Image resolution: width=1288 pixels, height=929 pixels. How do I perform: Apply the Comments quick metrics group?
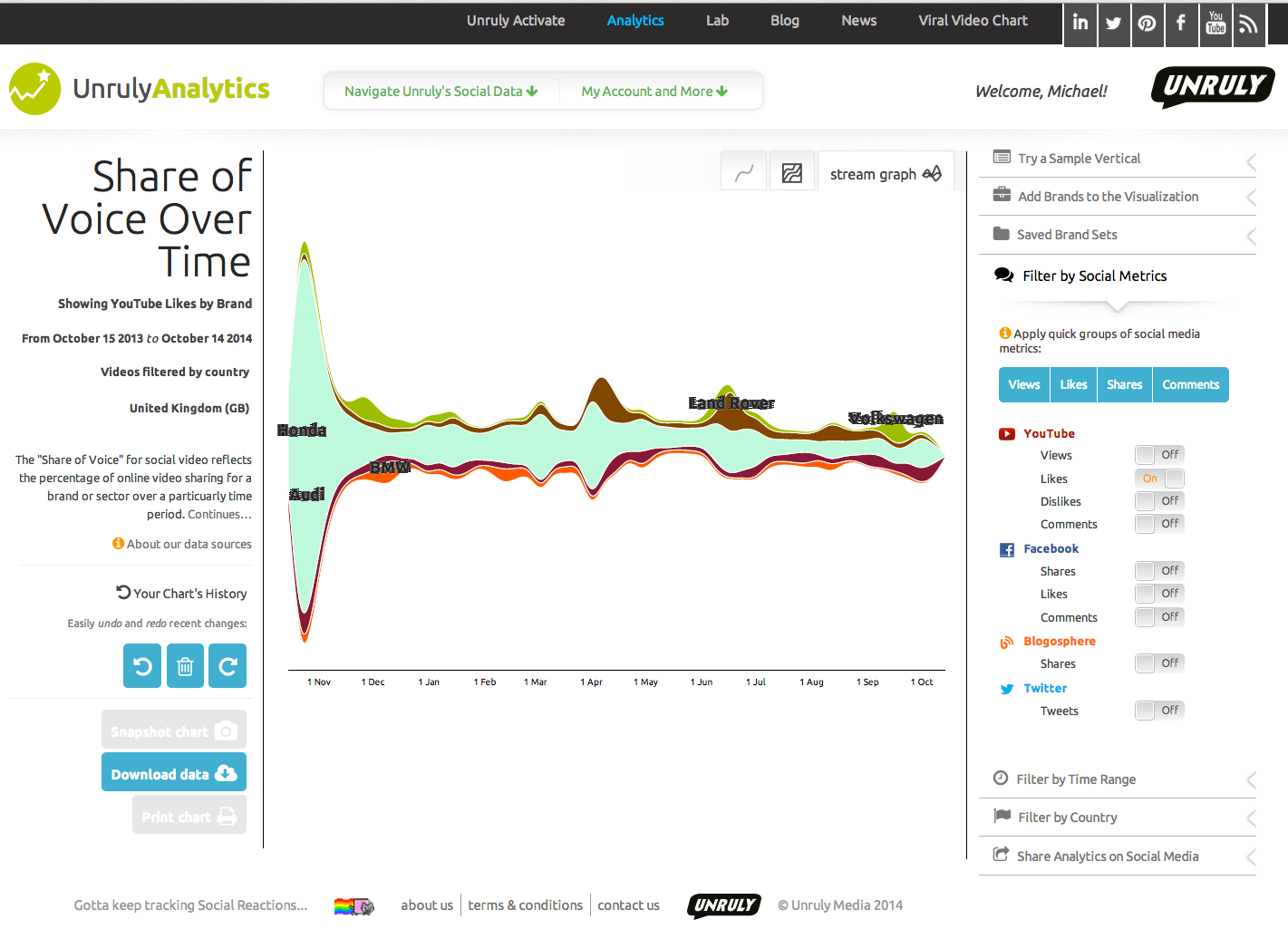coord(1191,384)
